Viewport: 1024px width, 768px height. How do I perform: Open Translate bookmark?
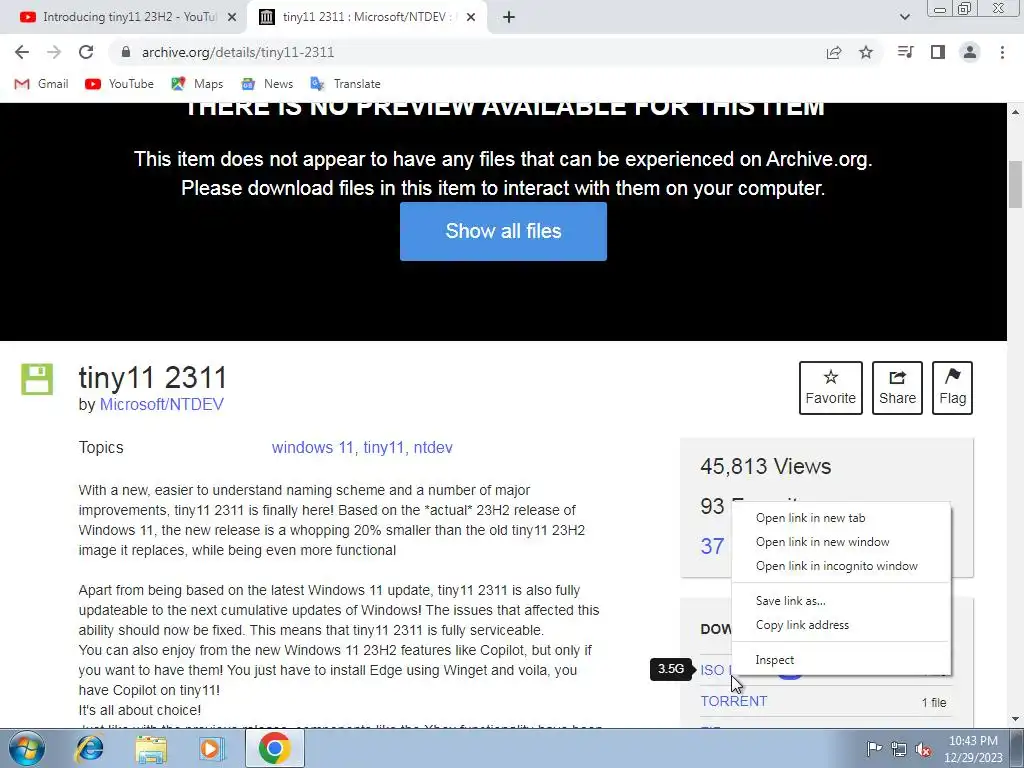[345, 84]
